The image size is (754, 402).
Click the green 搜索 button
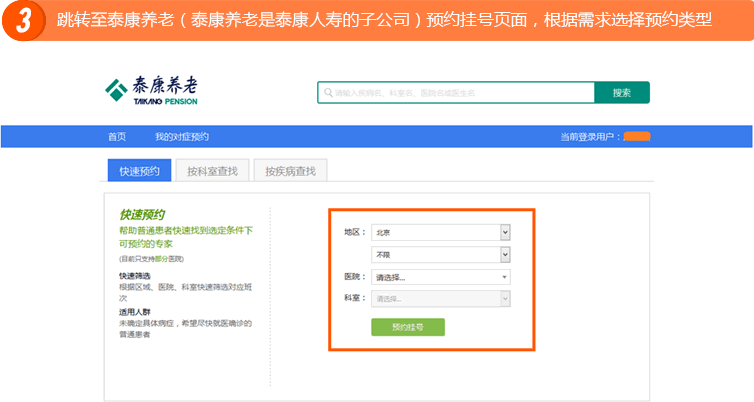point(622,92)
